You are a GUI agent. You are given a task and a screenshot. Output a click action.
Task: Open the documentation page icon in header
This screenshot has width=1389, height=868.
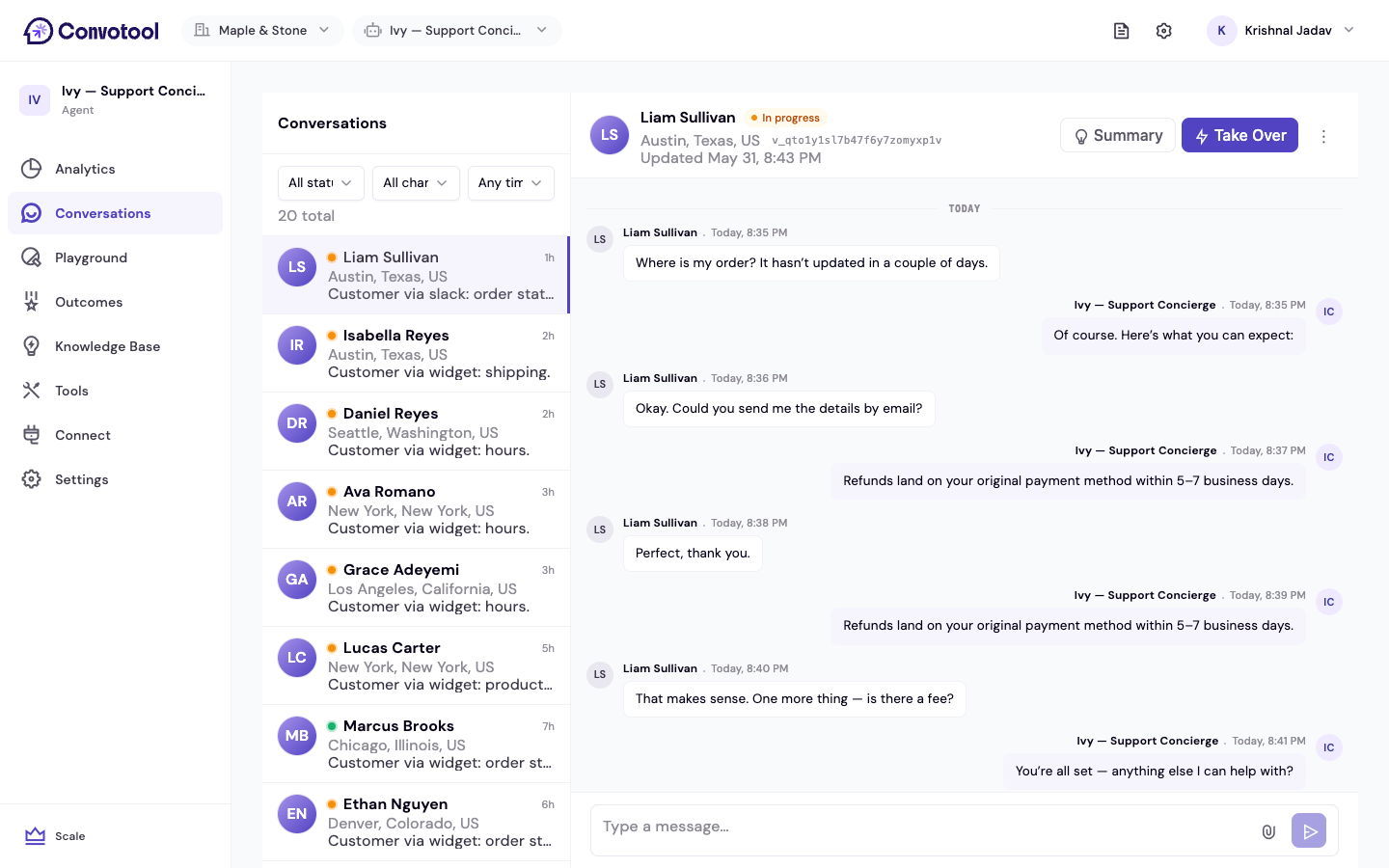pos(1121,31)
